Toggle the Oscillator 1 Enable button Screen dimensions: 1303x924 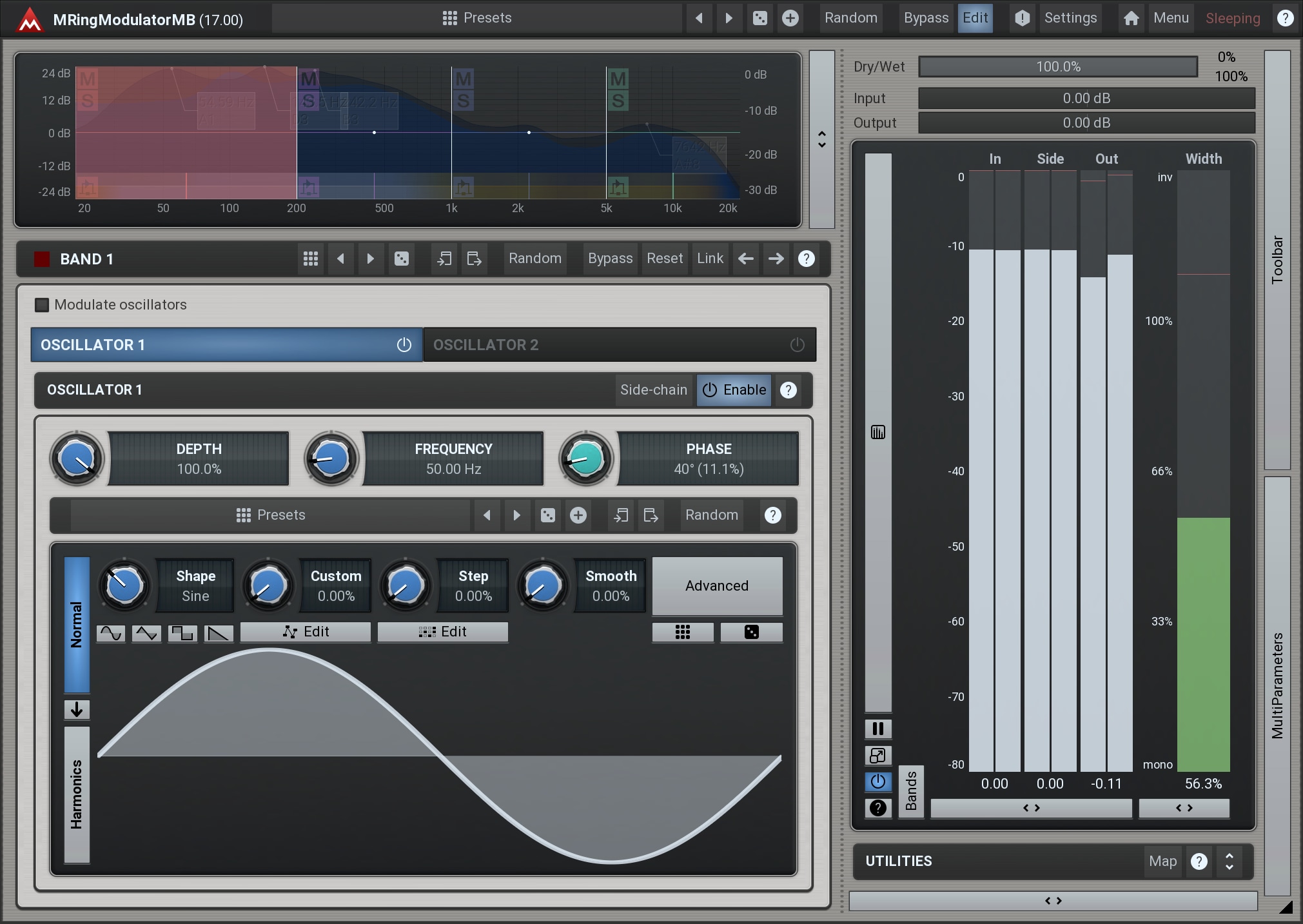click(734, 389)
